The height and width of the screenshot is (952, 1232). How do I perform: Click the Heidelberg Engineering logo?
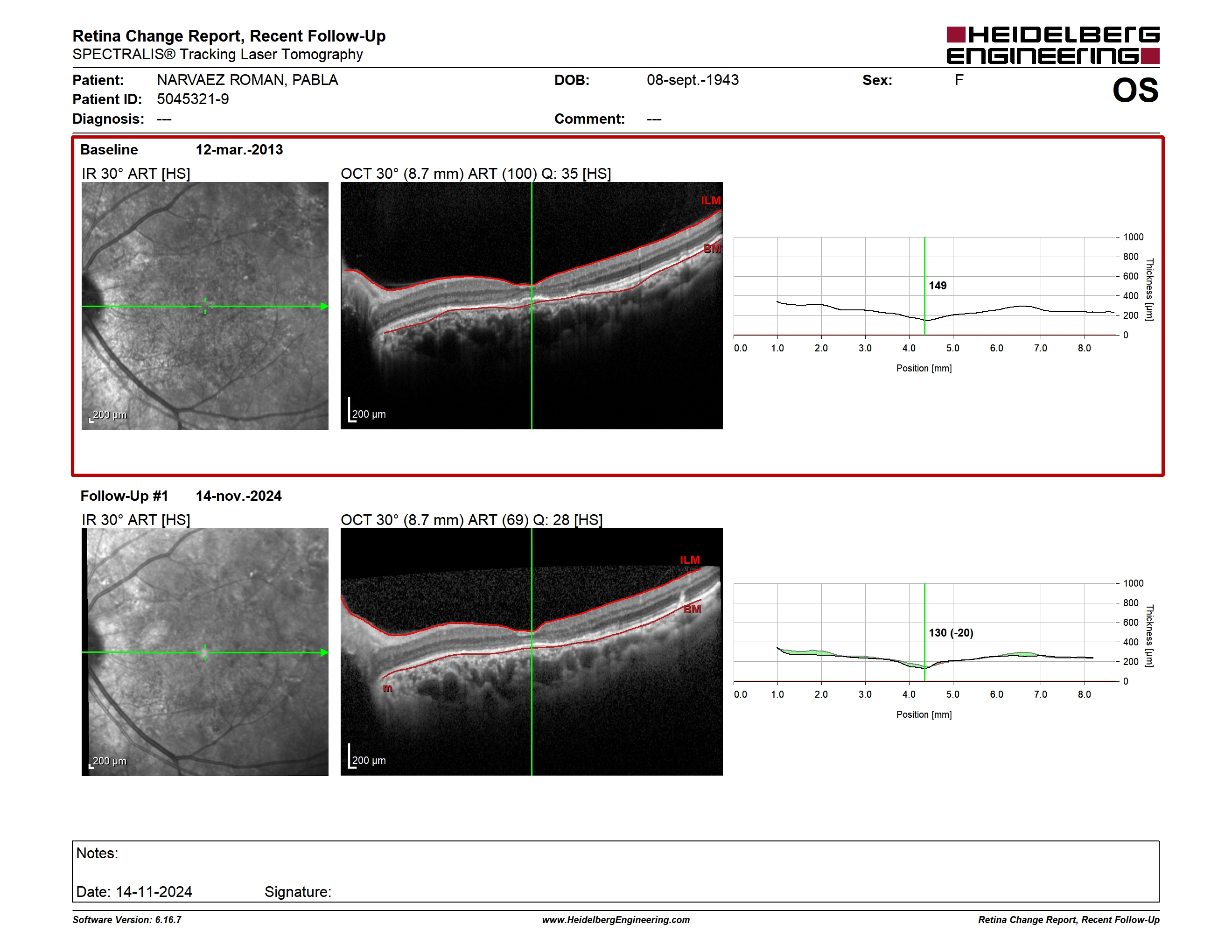point(1053,45)
